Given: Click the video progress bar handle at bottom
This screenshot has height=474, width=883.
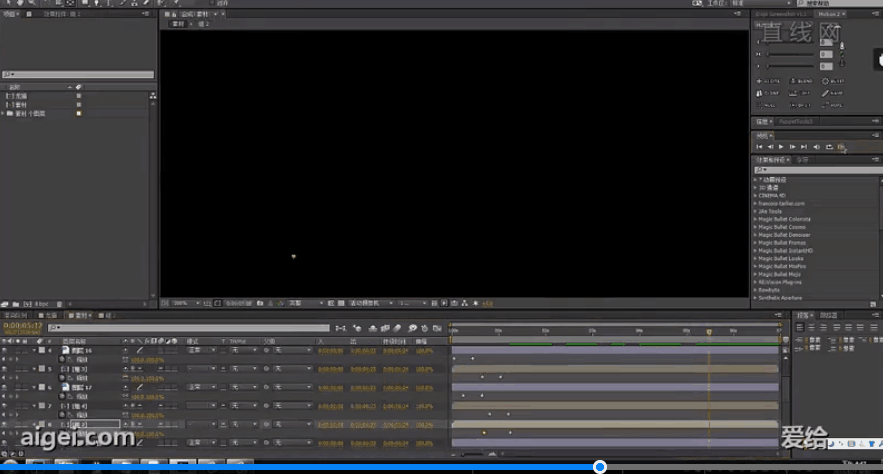Looking at the screenshot, I should (x=599, y=467).
